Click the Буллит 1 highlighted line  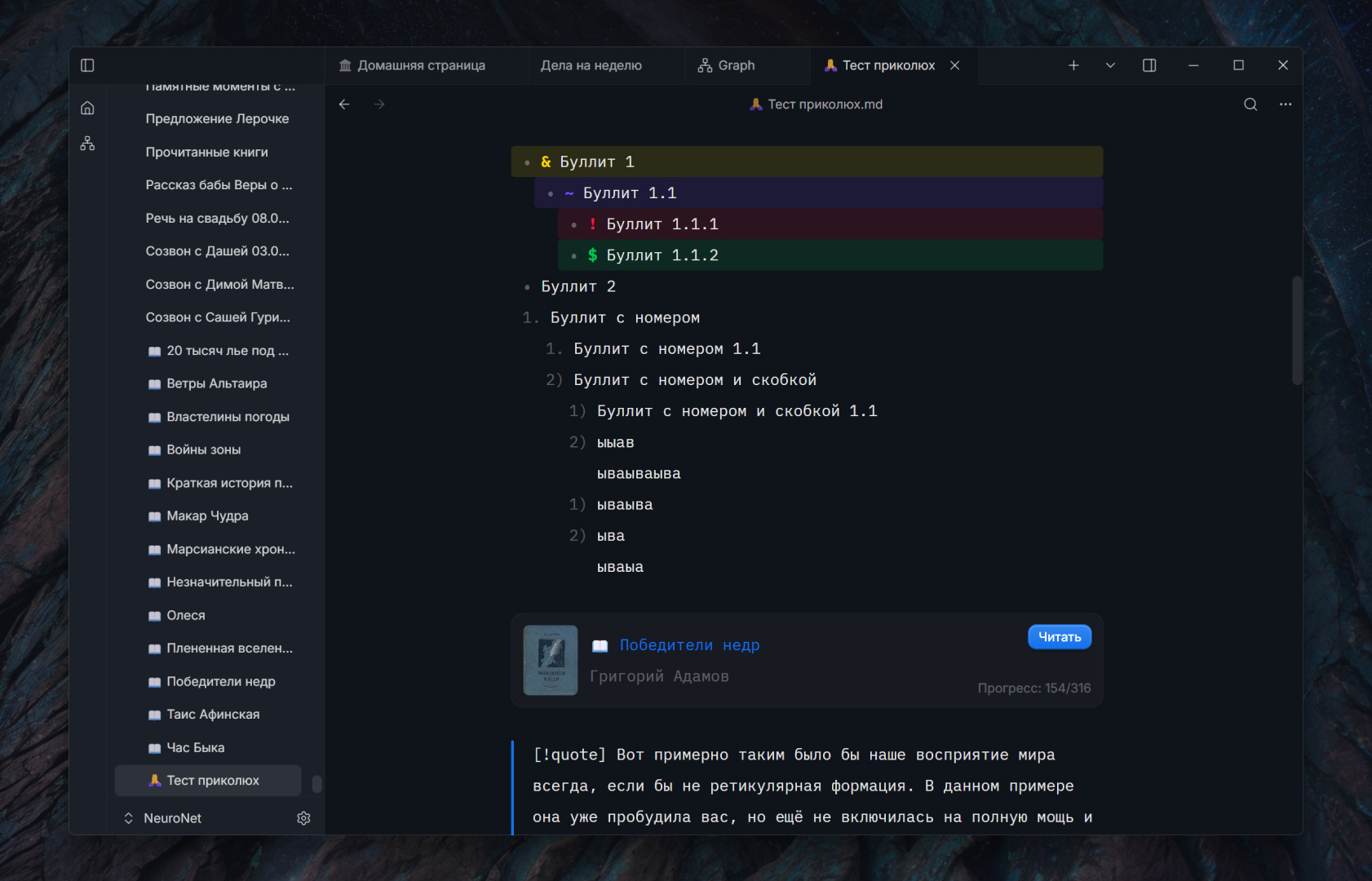[x=807, y=162]
